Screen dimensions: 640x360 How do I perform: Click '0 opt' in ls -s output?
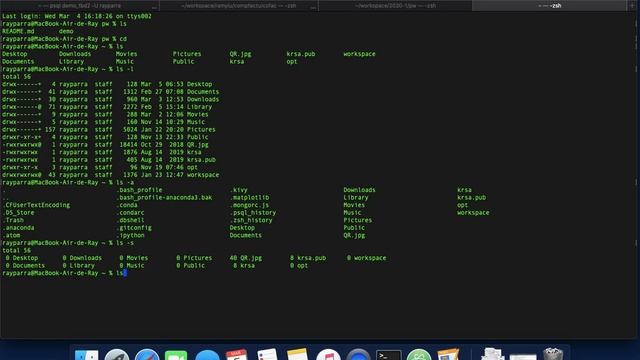coord(299,266)
